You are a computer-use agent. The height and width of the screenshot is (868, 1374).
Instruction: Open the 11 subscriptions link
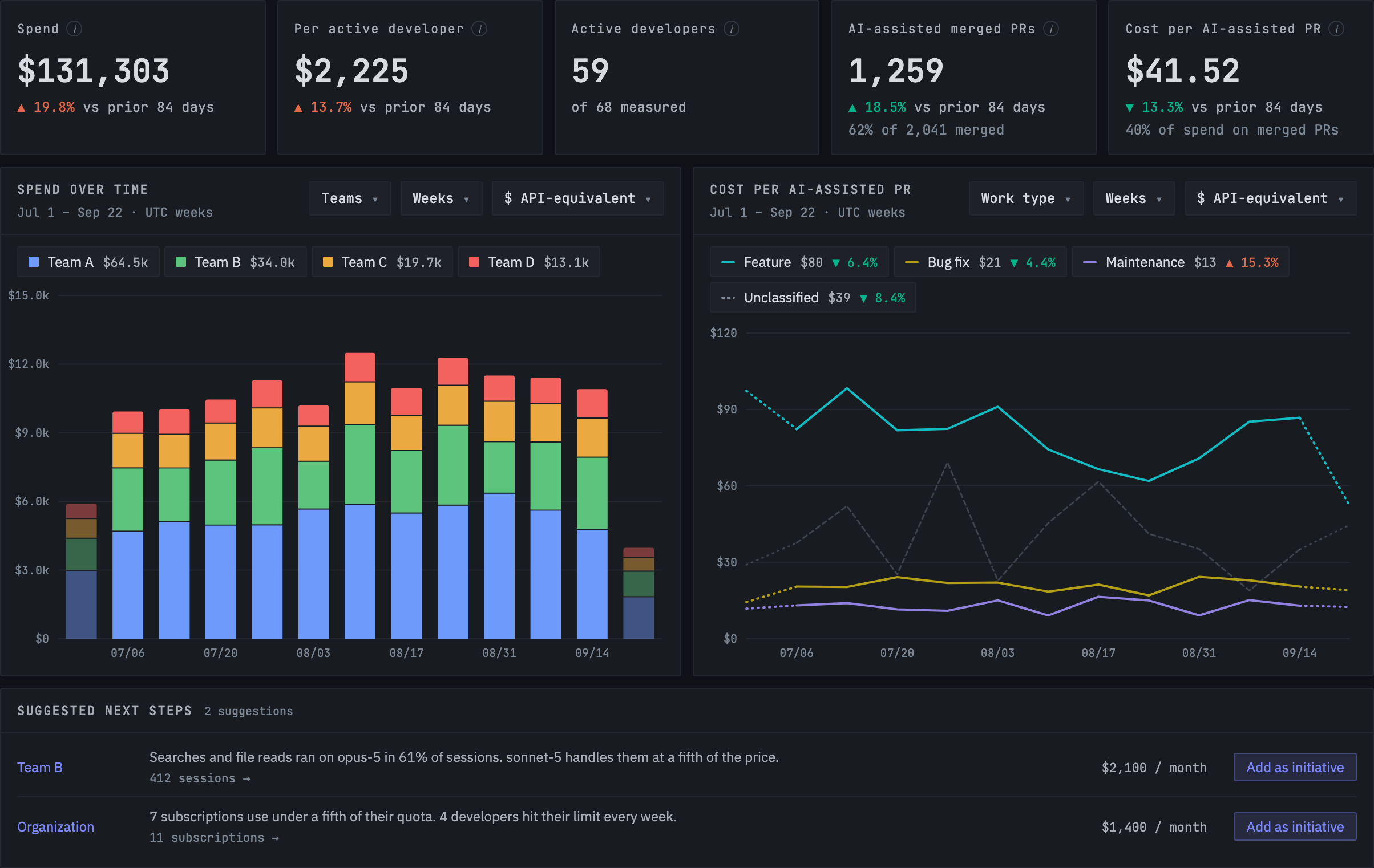click(x=214, y=838)
